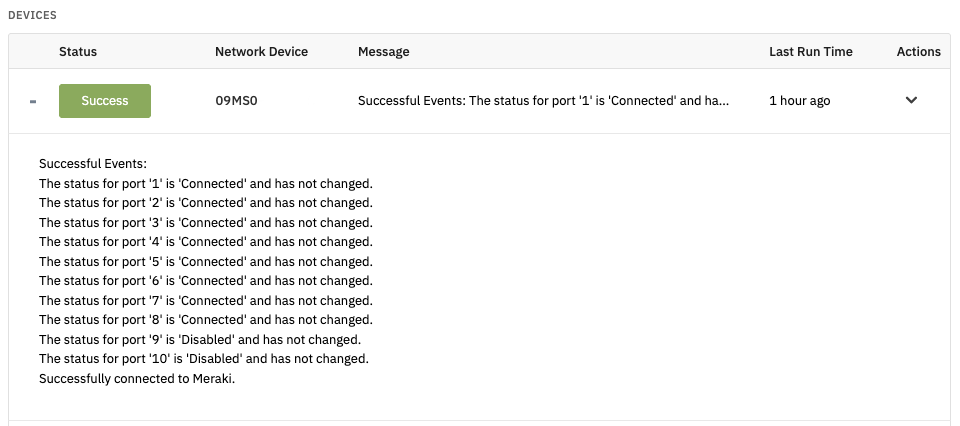Click 'Successfully connected to Meraki' text

click(137, 378)
